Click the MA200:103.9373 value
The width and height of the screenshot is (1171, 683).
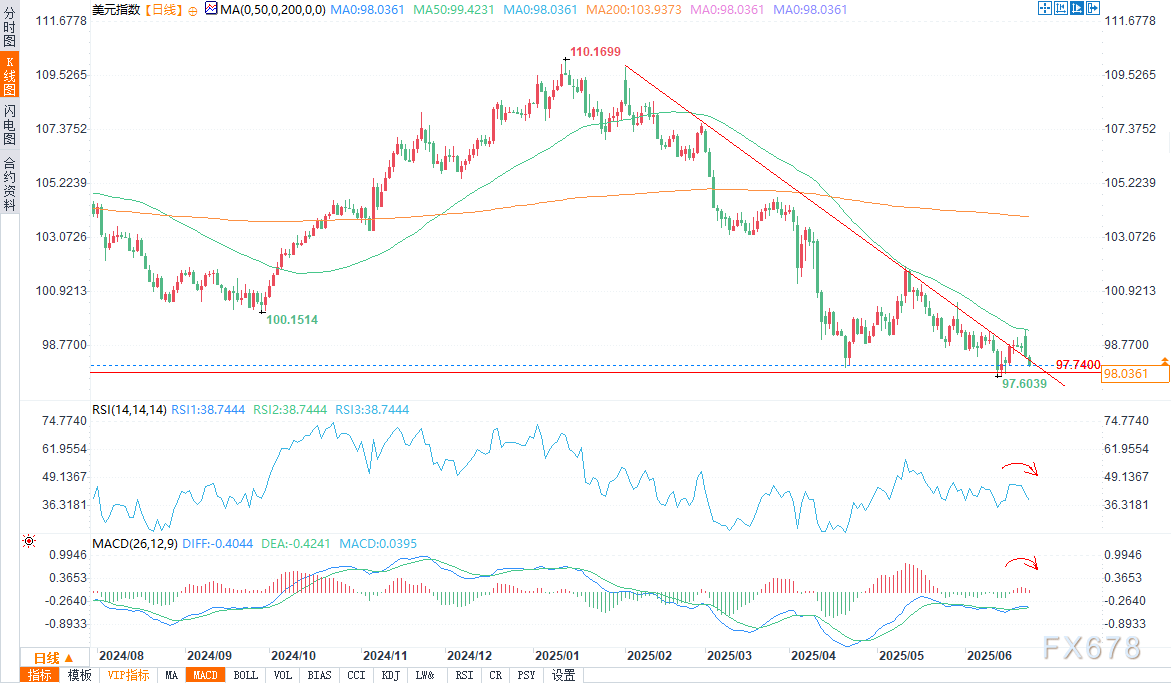coord(634,10)
